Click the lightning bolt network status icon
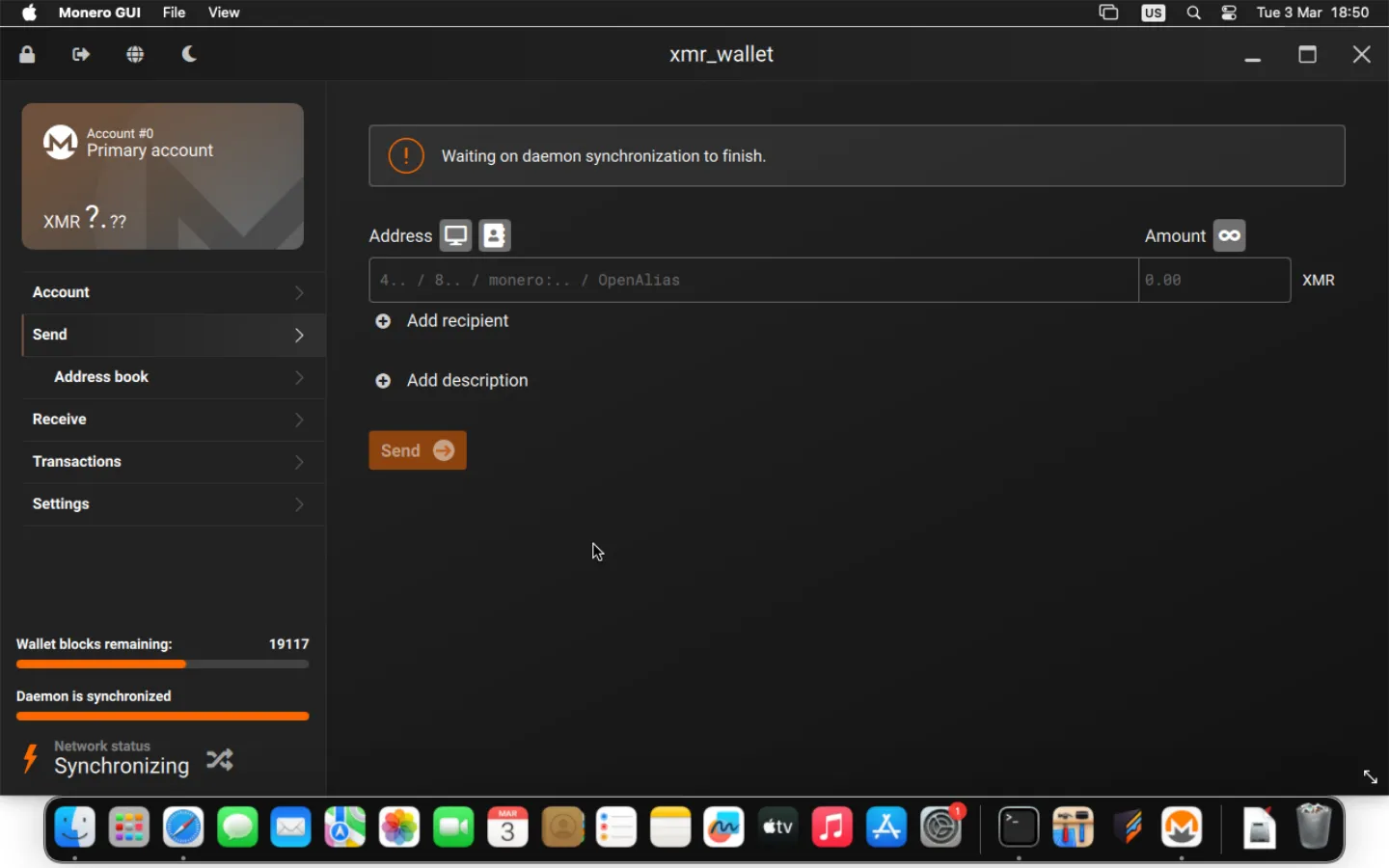1389x868 pixels. click(30, 758)
